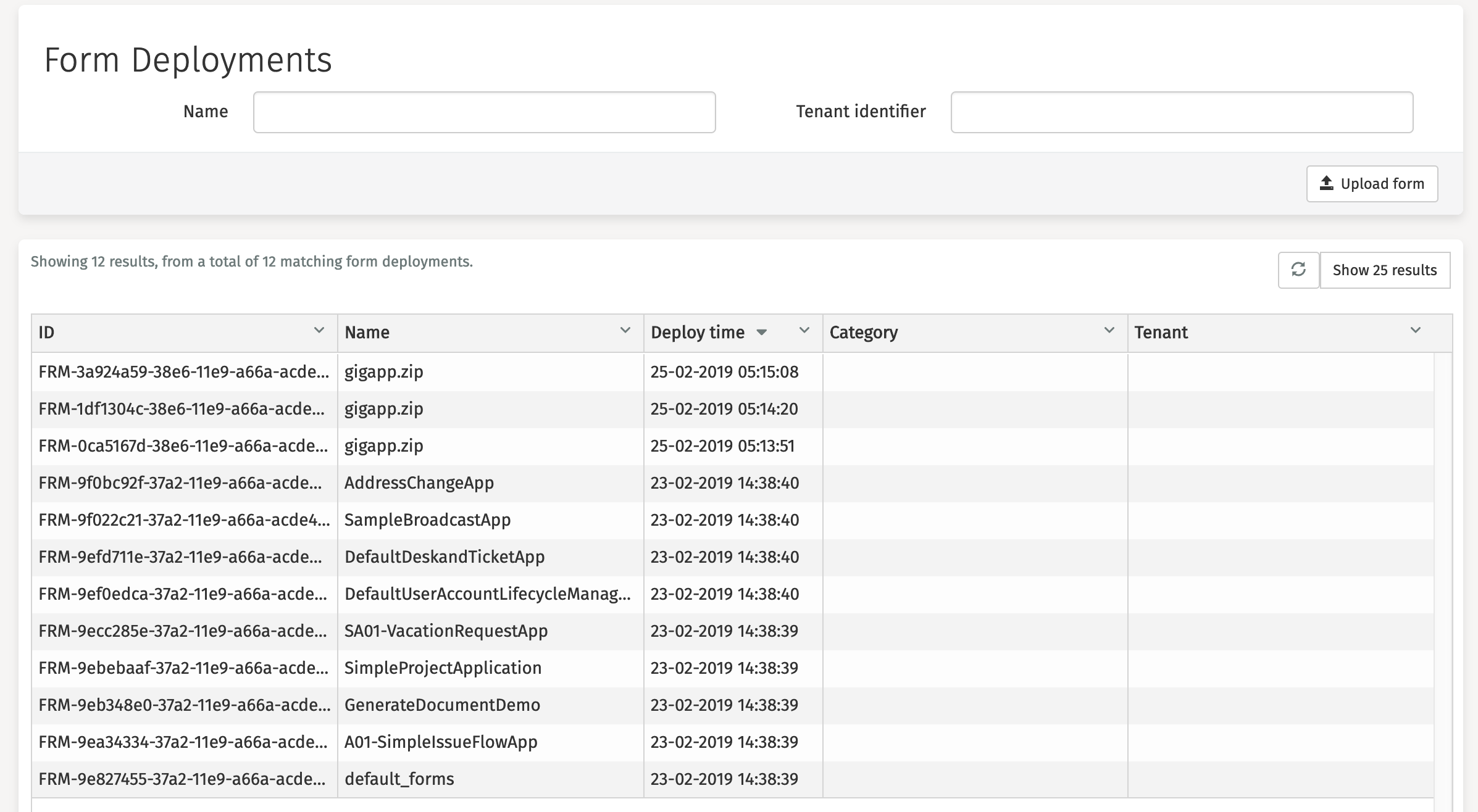Image resolution: width=1478 pixels, height=812 pixels.
Task: Select the AddressChangeApp deployment row
Action: (419, 483)
